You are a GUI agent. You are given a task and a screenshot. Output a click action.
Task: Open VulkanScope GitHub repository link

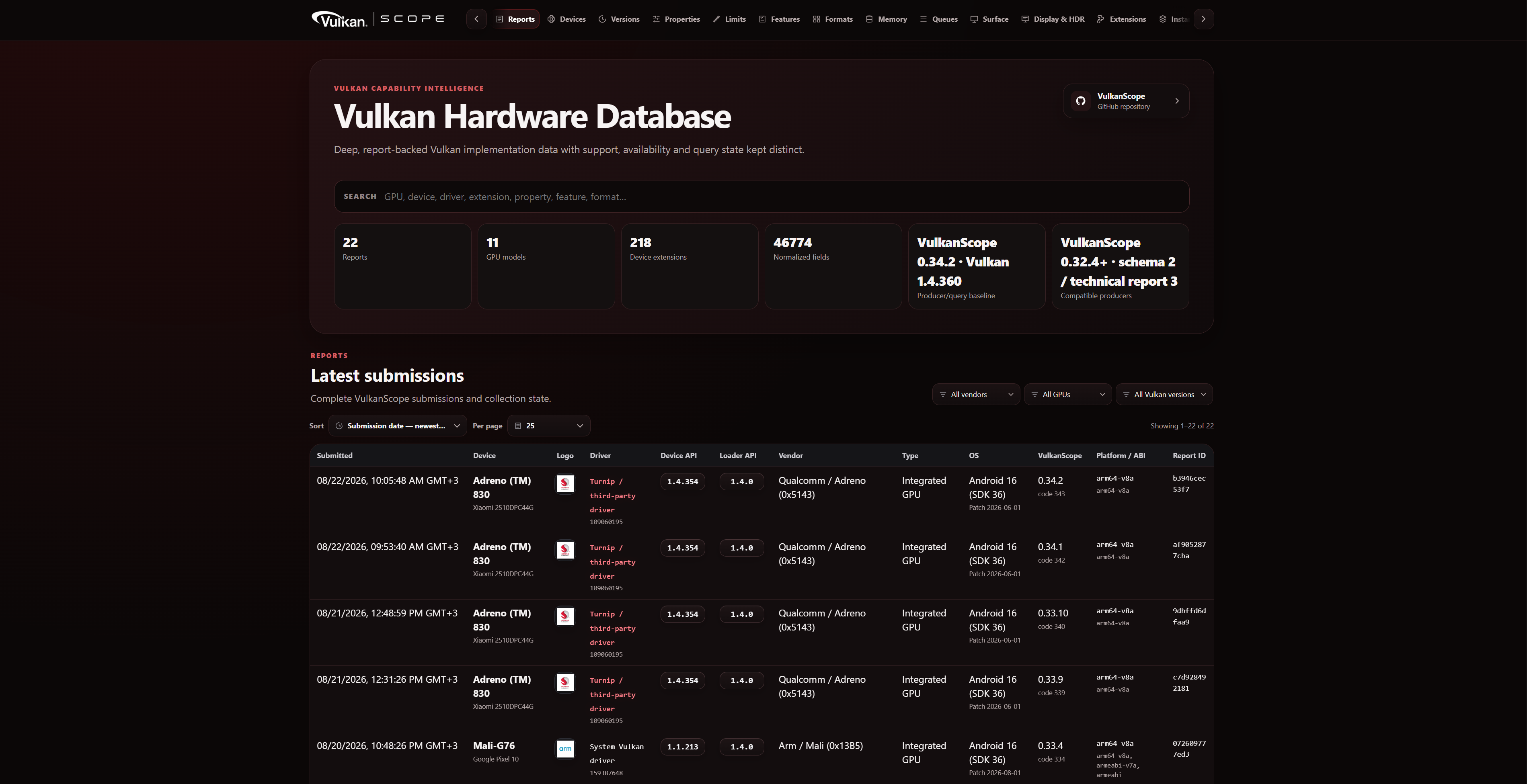tap(1126, 101)
